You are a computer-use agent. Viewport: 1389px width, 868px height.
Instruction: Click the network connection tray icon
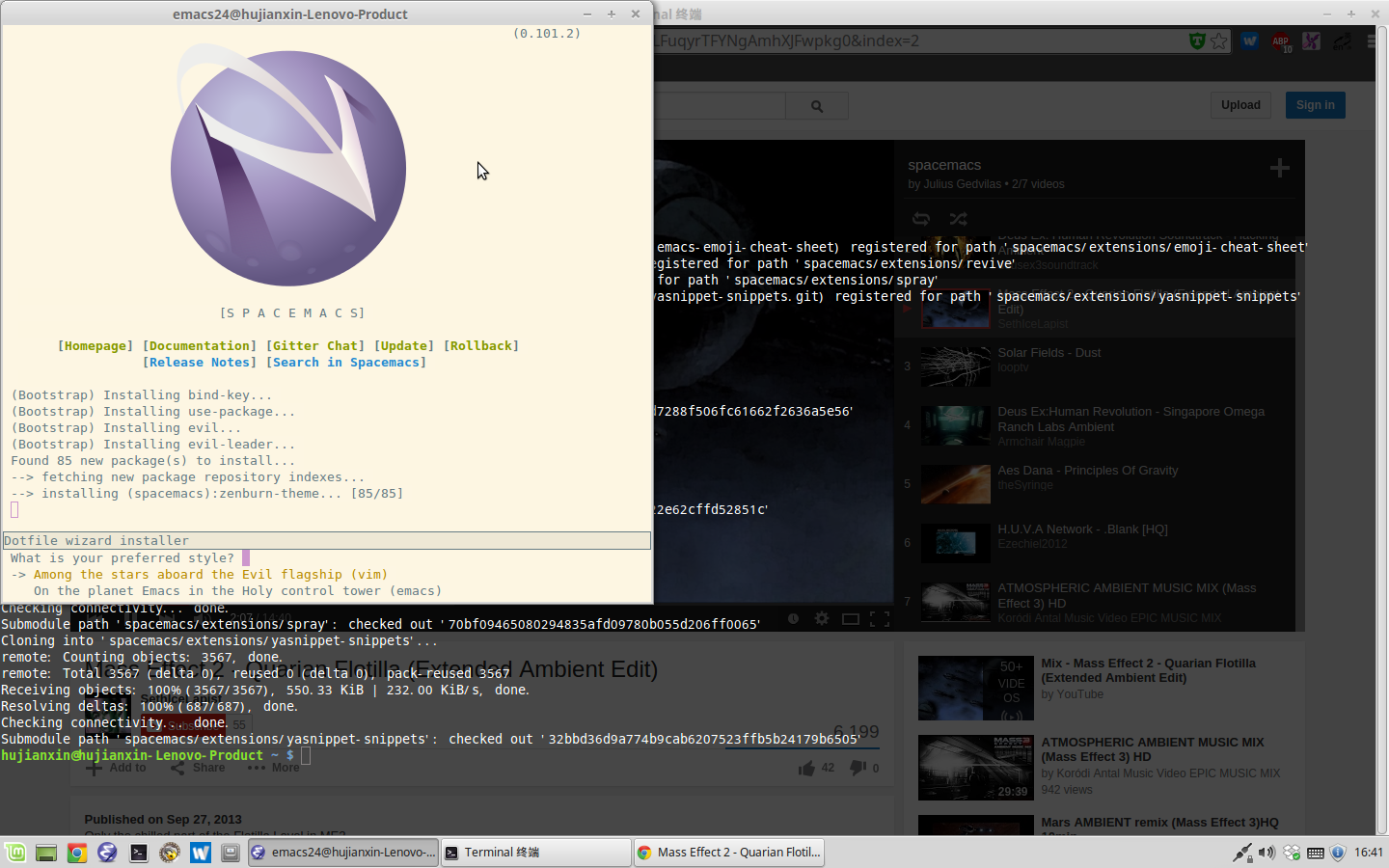pyautogui.click(x=1242, y=853)
